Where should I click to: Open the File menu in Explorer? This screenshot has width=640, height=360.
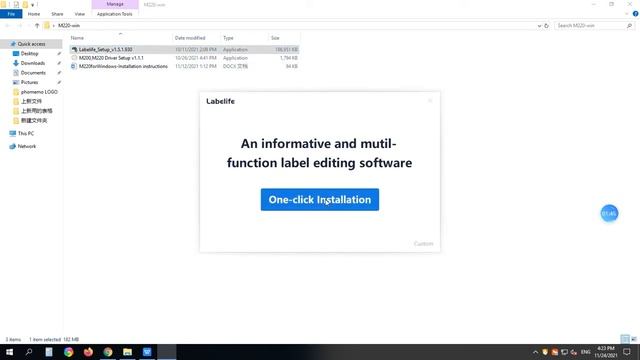[11, 14]
